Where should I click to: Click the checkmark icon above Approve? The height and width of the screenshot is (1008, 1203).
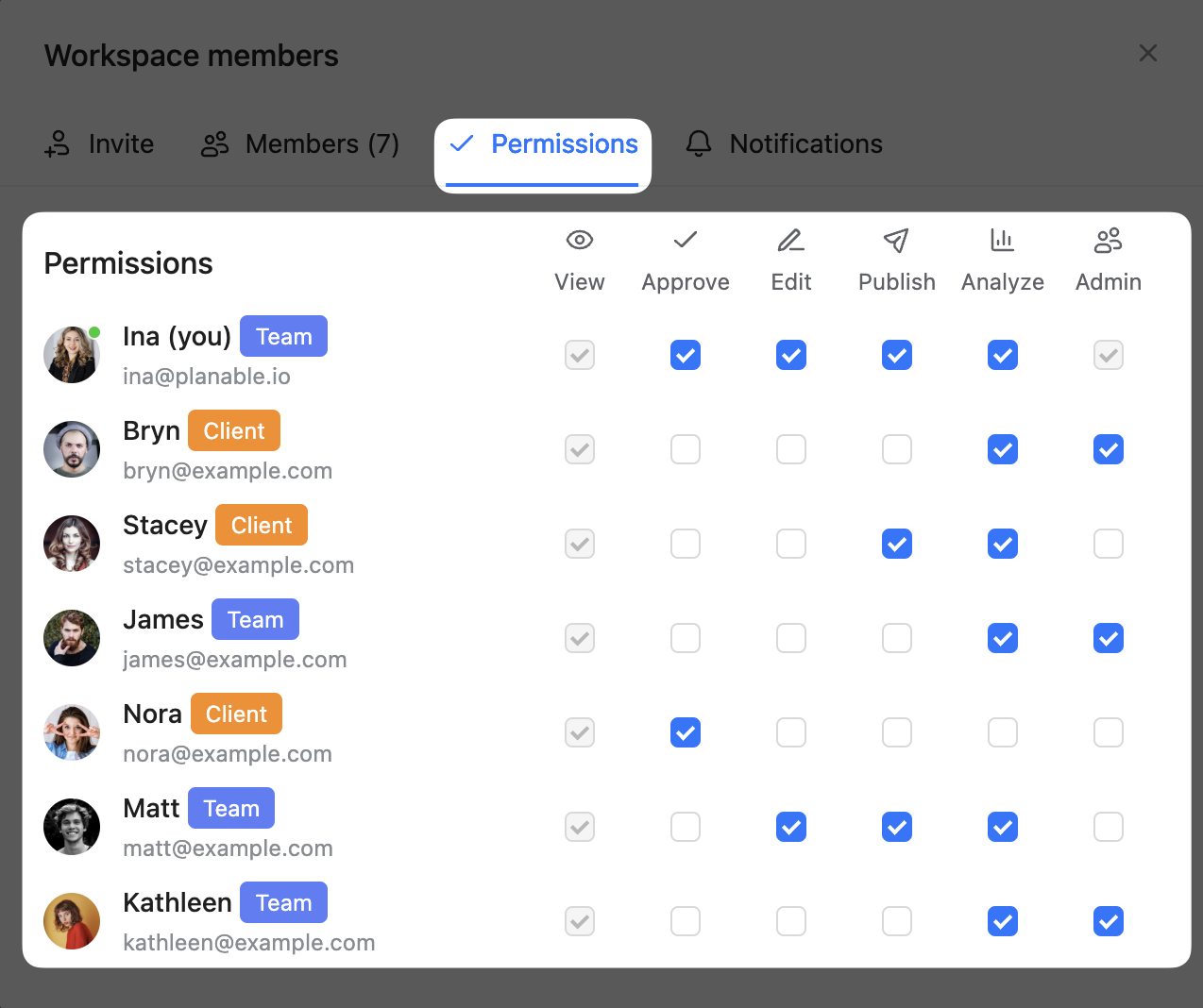(686, 241)
